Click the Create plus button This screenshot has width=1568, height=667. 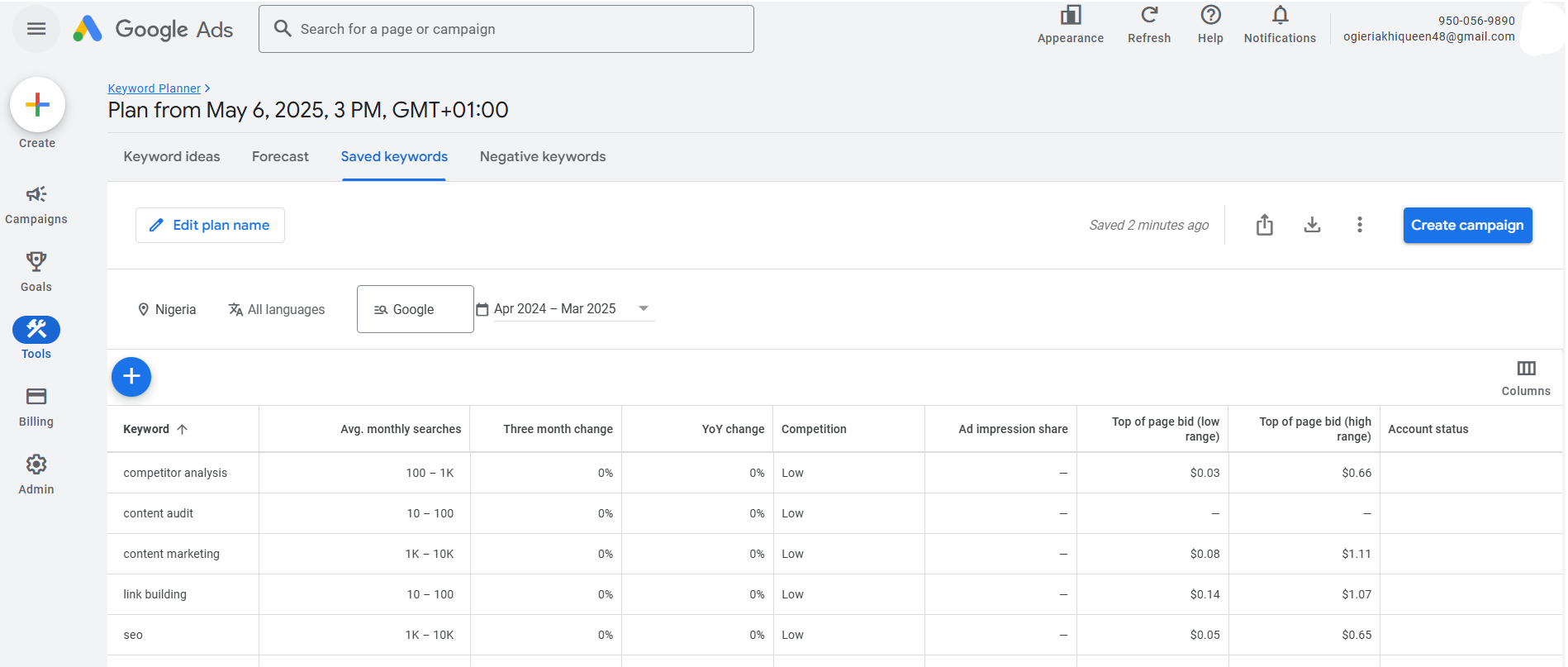[37, 105]
